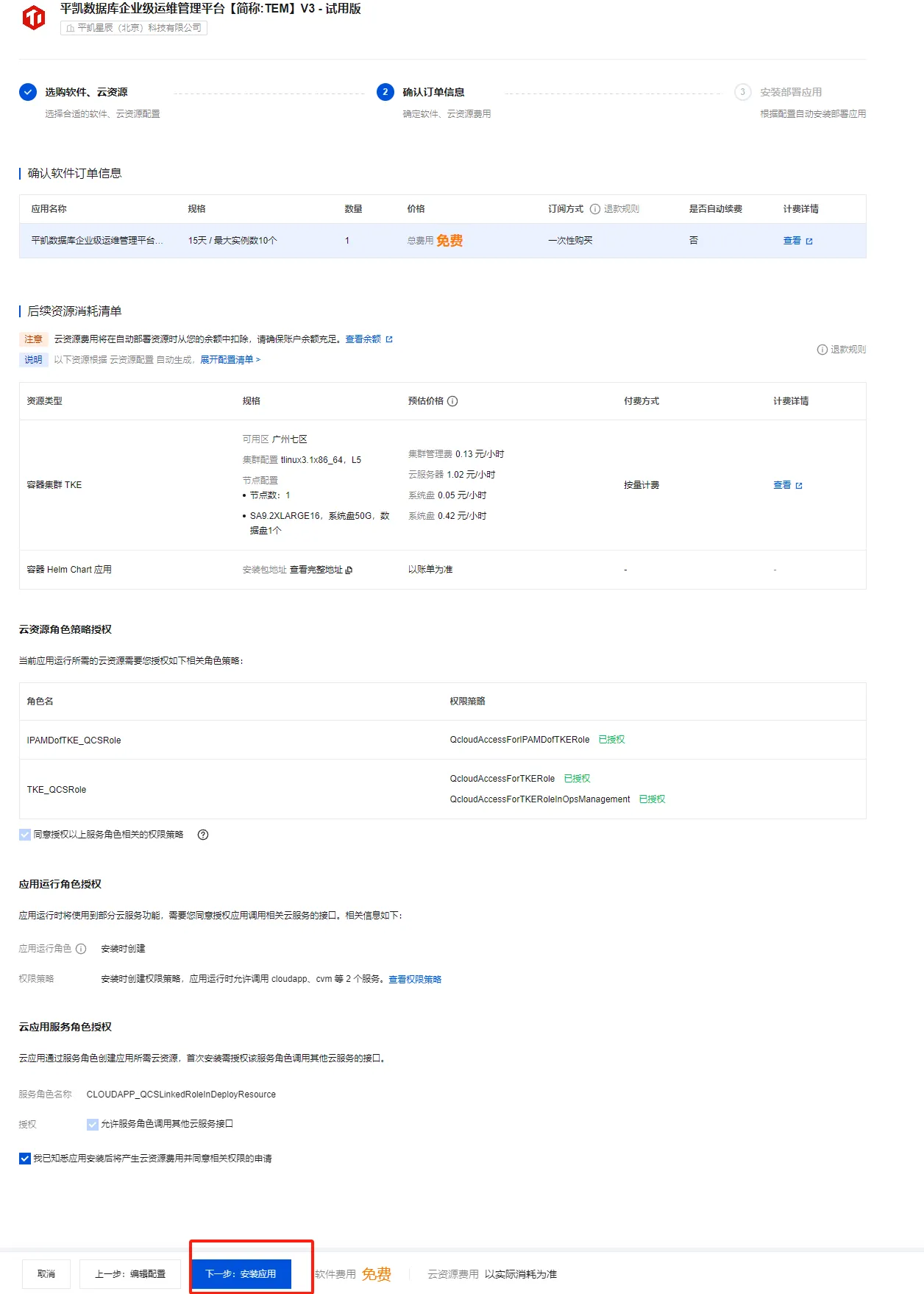Click 退款规则 in the order table header
924x1294 pixels.
pyautogui.click(x=622, y=209)
